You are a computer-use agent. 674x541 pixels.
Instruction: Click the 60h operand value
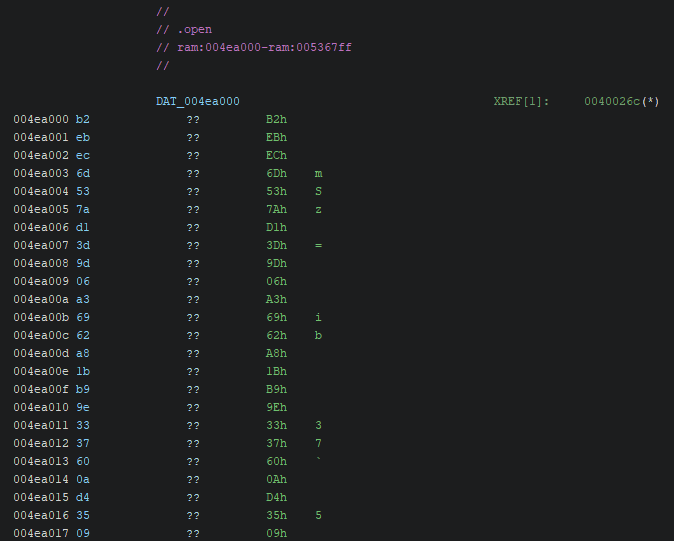276,462
